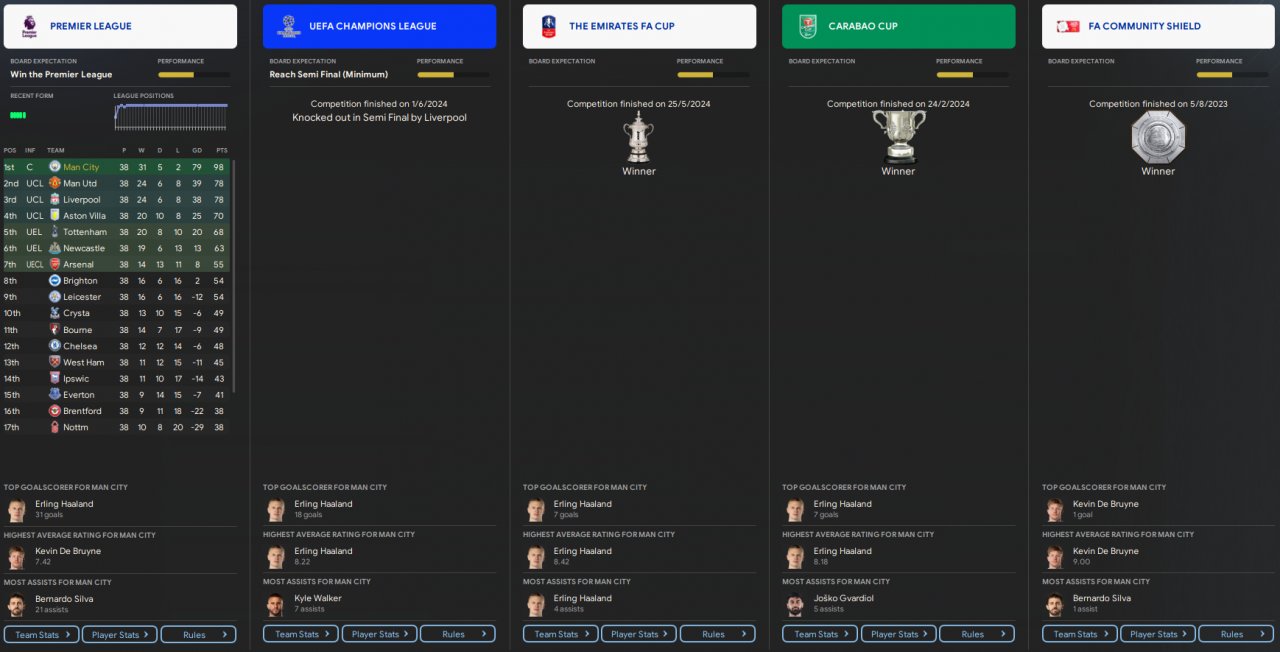This screenshot has height=652, width=1280.
Task: Open Team Stats under Carabao Cup
Action: [820, 634]
